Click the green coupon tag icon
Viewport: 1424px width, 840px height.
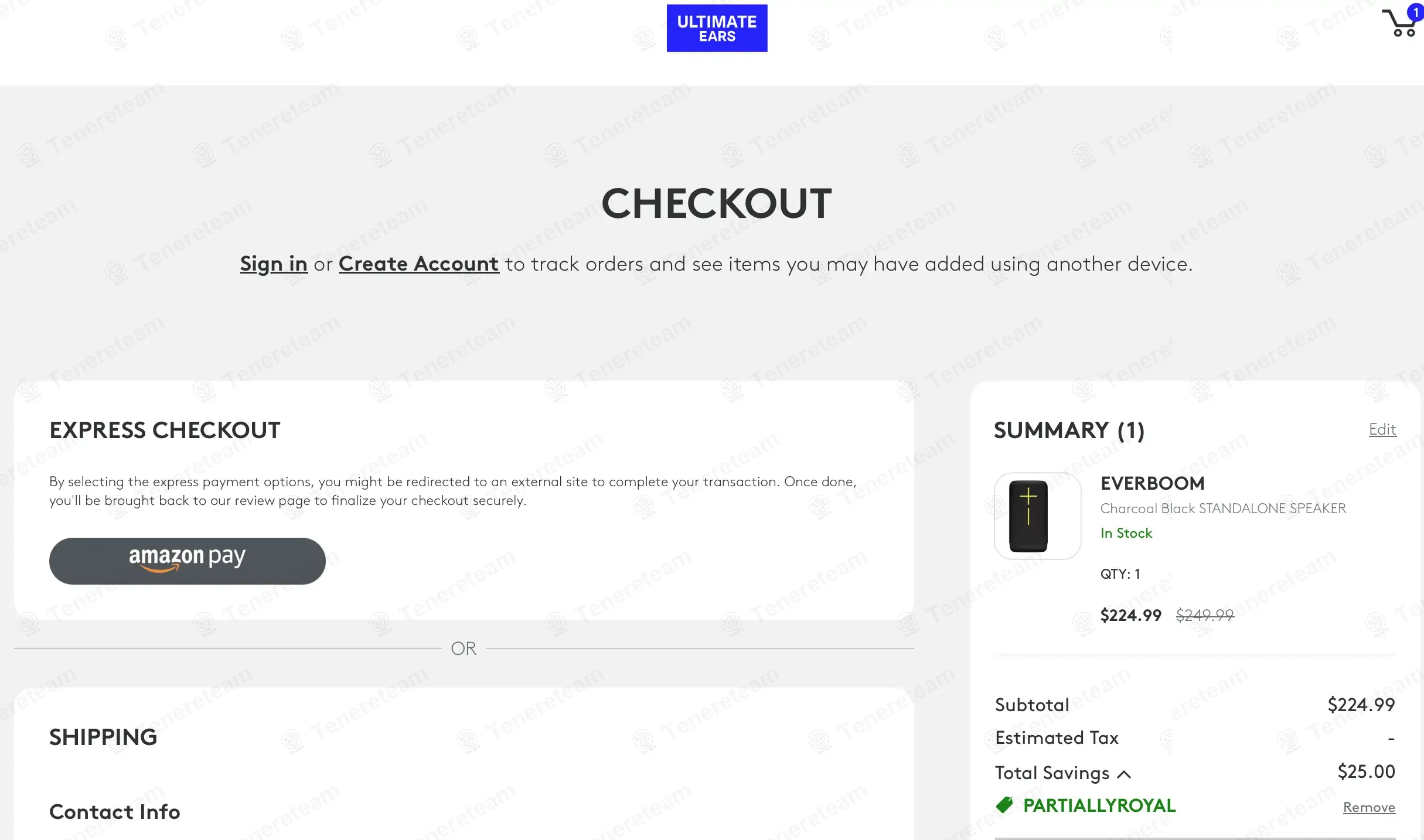tap(1004, 805)
